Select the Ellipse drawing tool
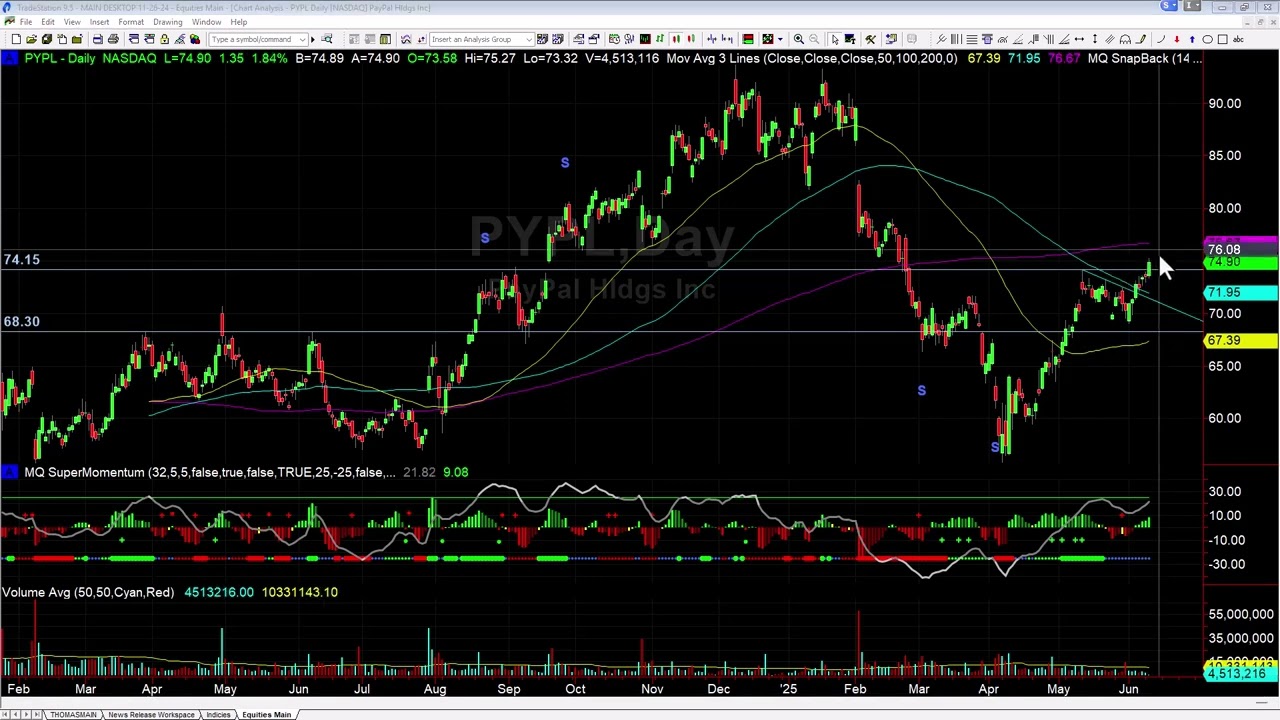The width and height of the screenshot is (1280, 720). click(1207, 39)
